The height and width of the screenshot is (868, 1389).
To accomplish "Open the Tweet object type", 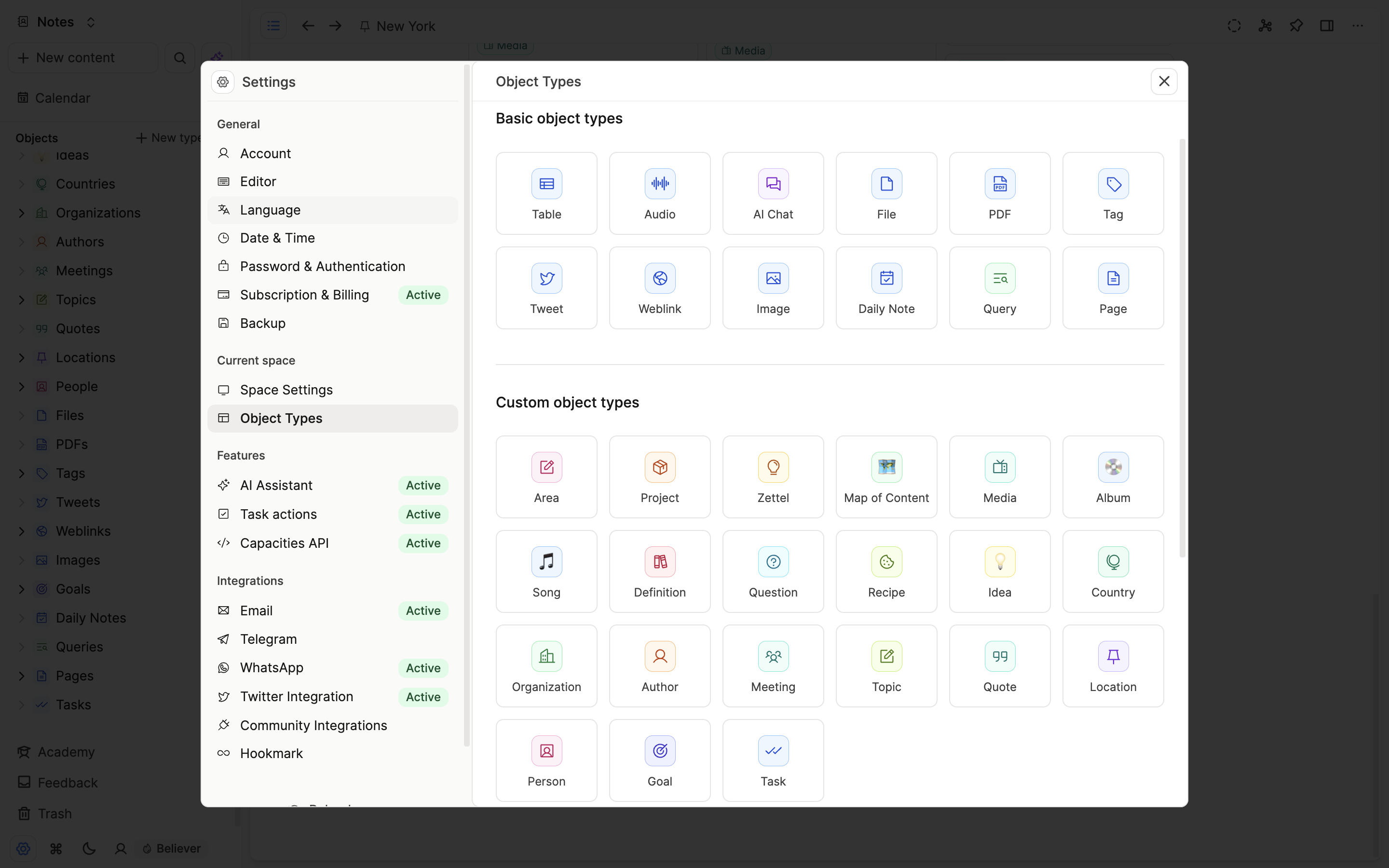I will pyautogui.click(x=546, y=287).
